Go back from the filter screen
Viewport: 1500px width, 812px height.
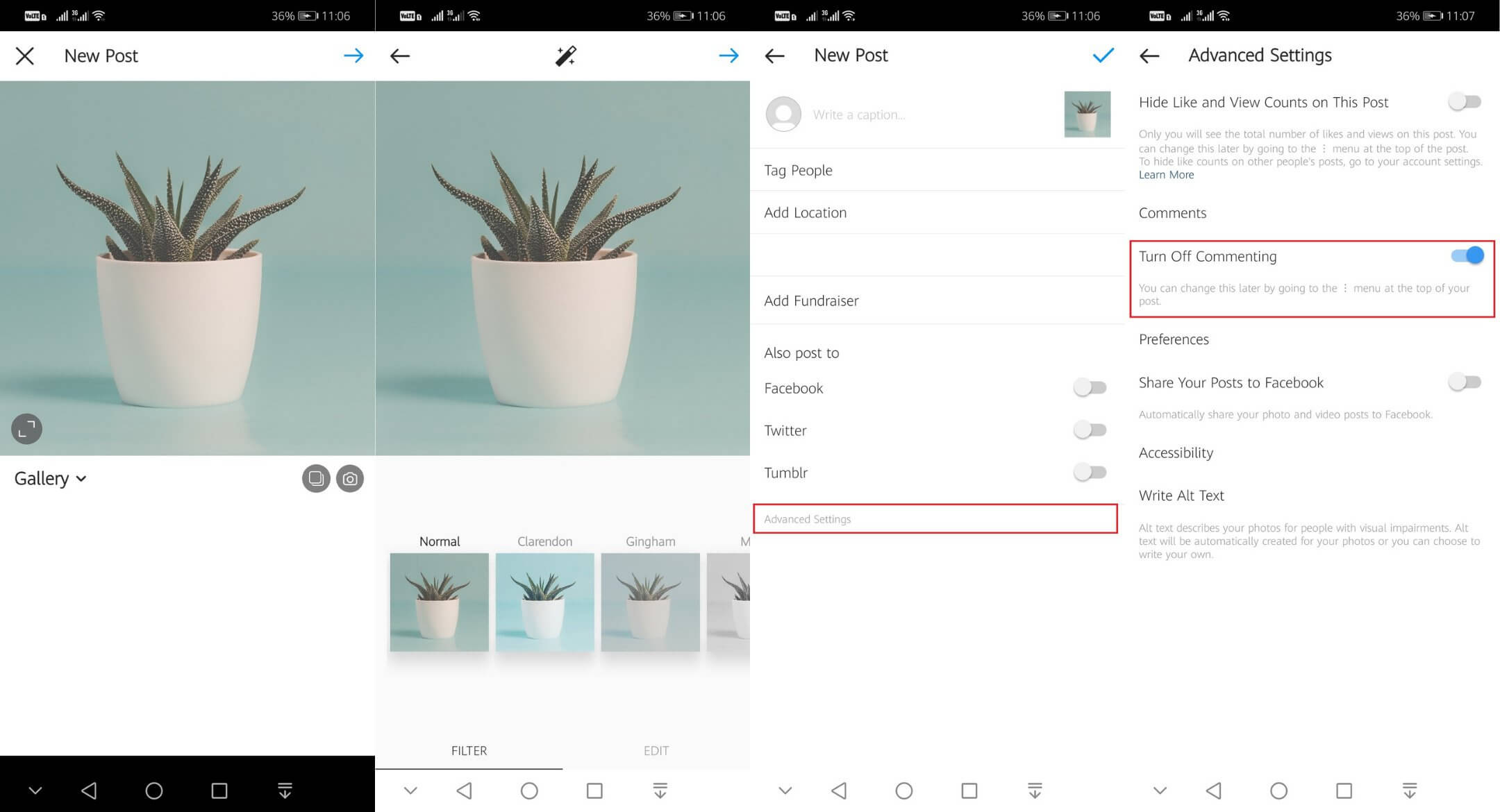pos(400,56)
